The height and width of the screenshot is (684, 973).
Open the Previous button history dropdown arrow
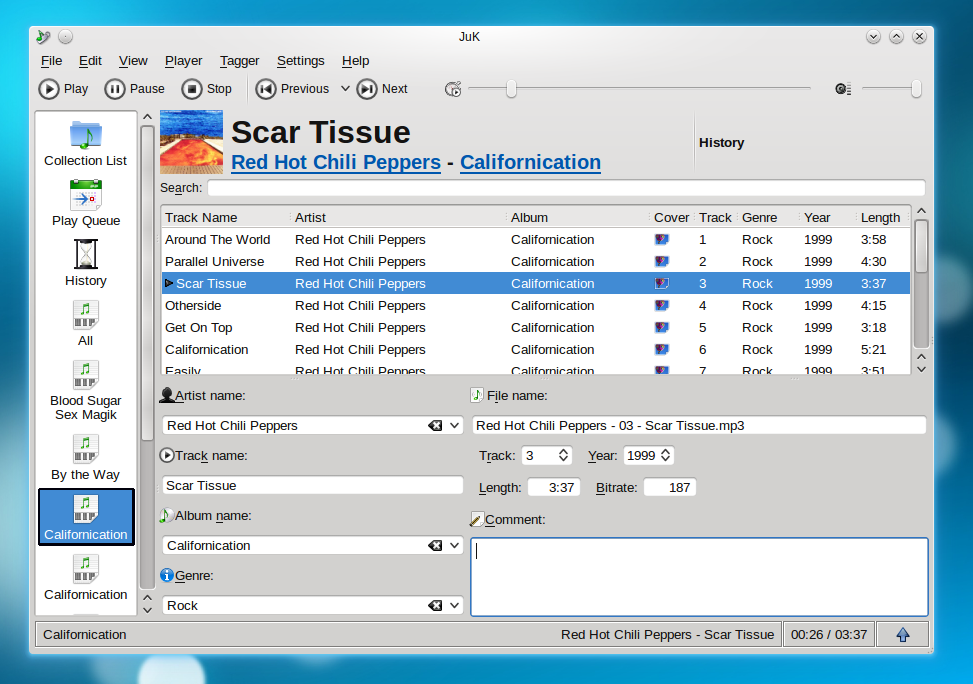pyautogui.click(x=345, y=89)
